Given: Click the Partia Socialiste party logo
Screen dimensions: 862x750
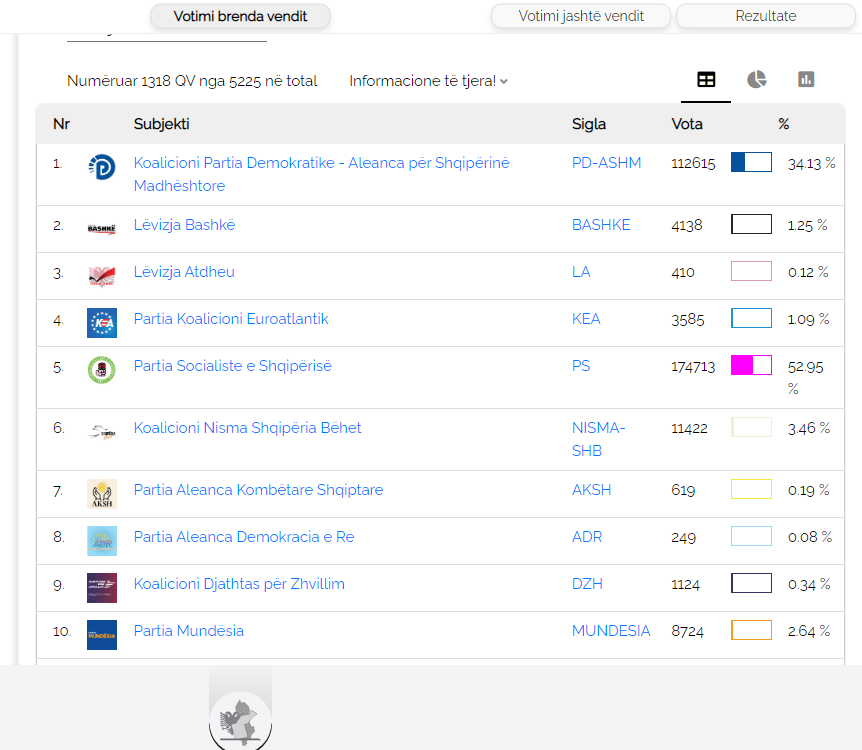Looking at the screenshot, I should pos(101,370).
